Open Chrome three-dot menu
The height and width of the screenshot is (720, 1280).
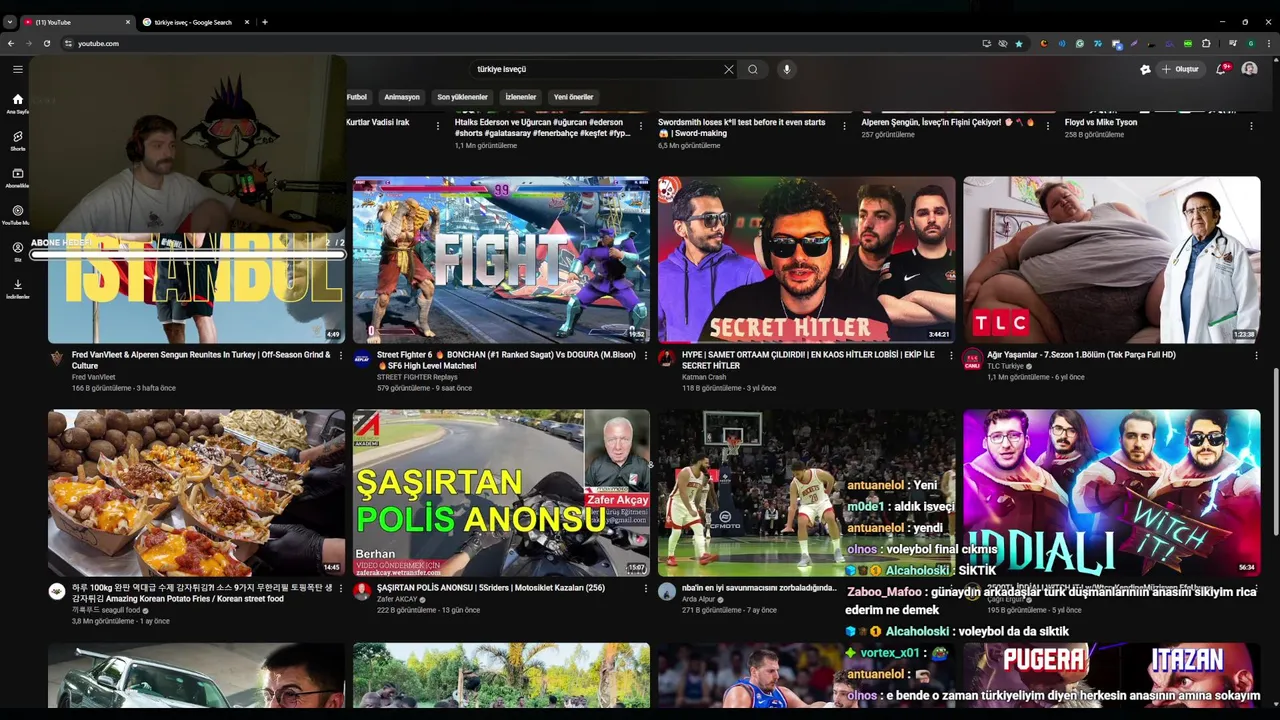click(x=1267, y=43)
